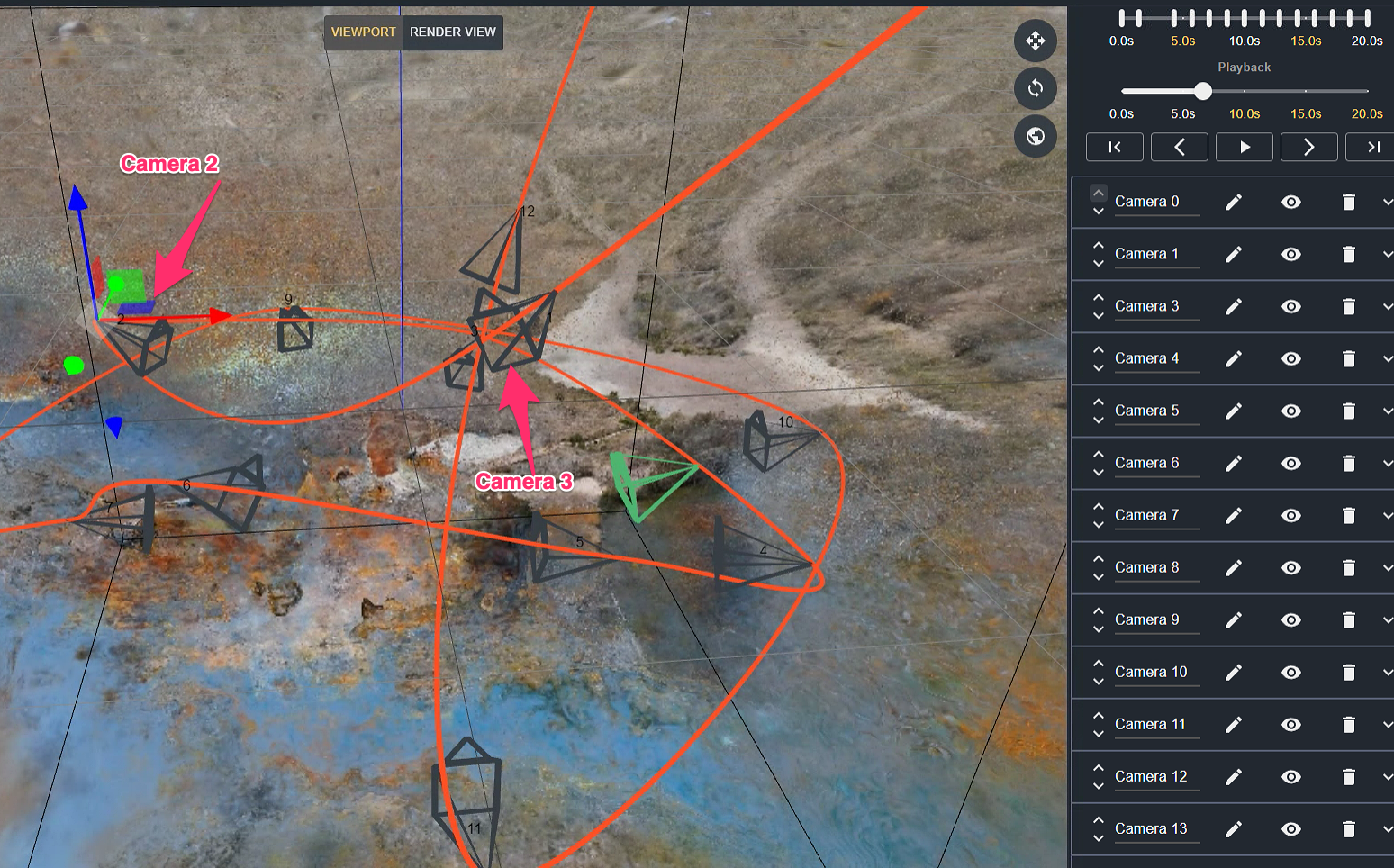Toggle visibility eye for Camera 8
Image resolution: width=1394 pixels, height=868 pixels.
coord(1291,567)
